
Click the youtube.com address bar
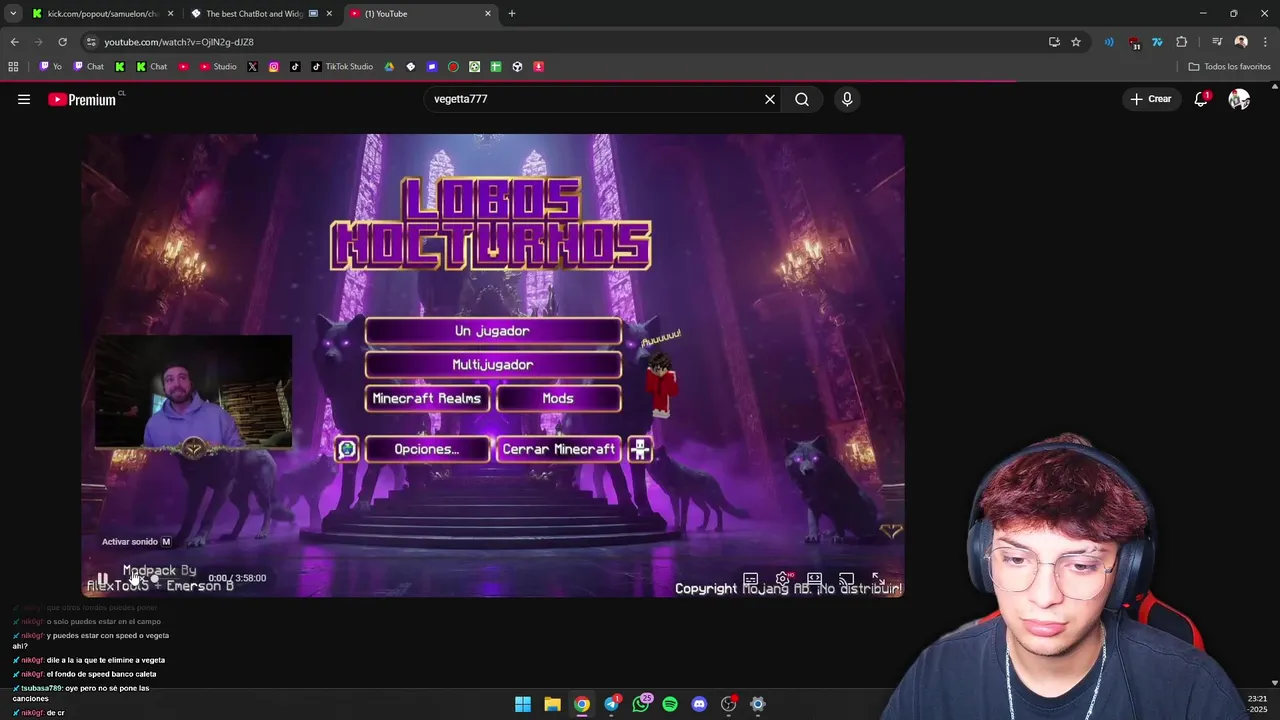click(560, 42)
